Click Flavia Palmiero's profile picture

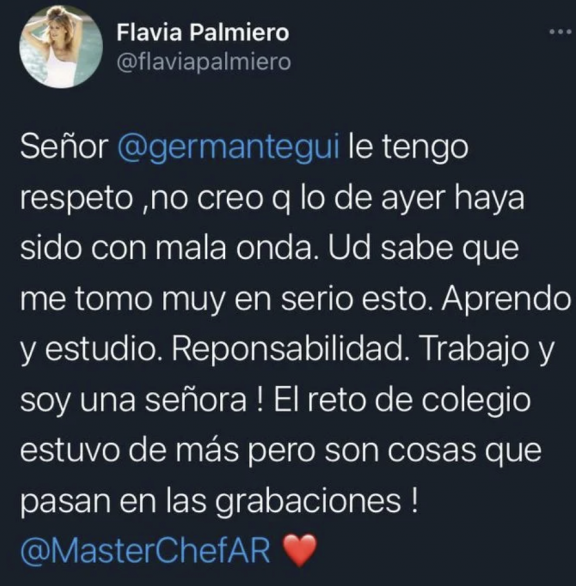(61, 47)
